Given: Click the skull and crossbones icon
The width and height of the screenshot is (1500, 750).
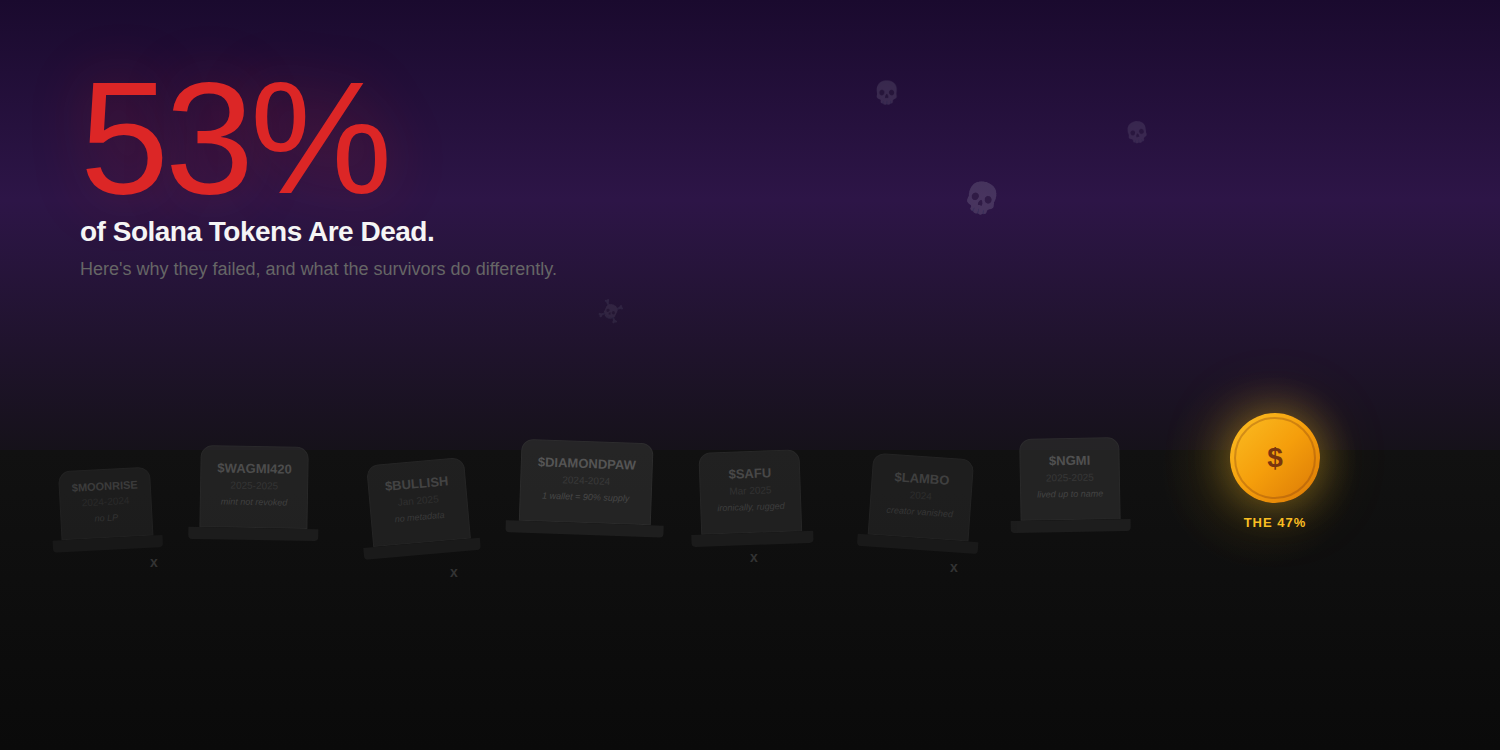Looking at the screenshot, I should [x=610, y=311].
